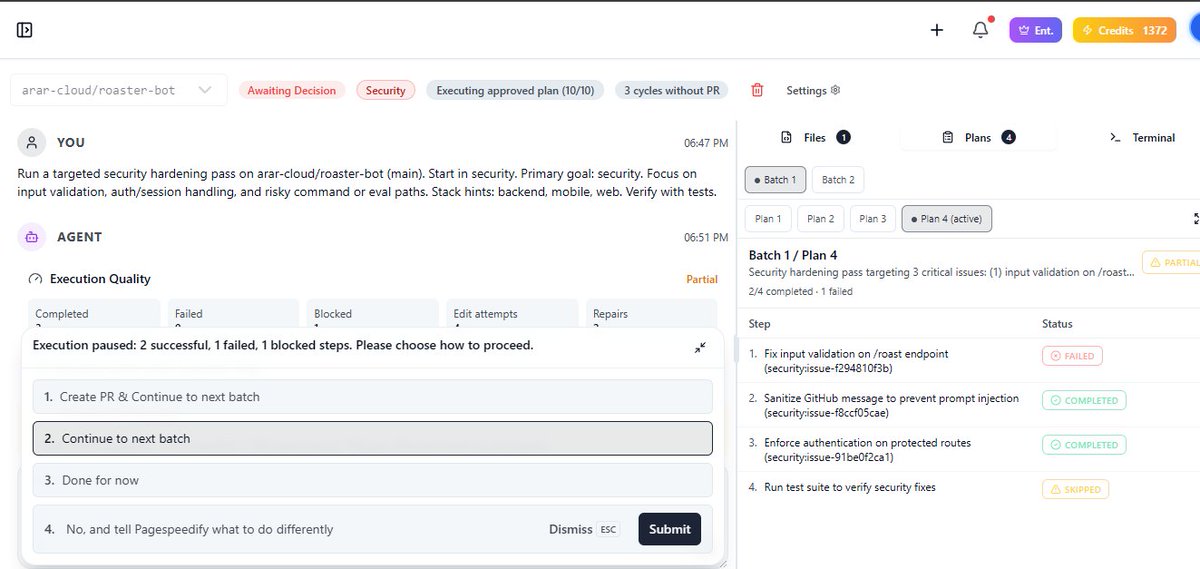1200x569 pixels.
Task: Click the SKIPPED status badge
Action: click(x=1075, y=489)
